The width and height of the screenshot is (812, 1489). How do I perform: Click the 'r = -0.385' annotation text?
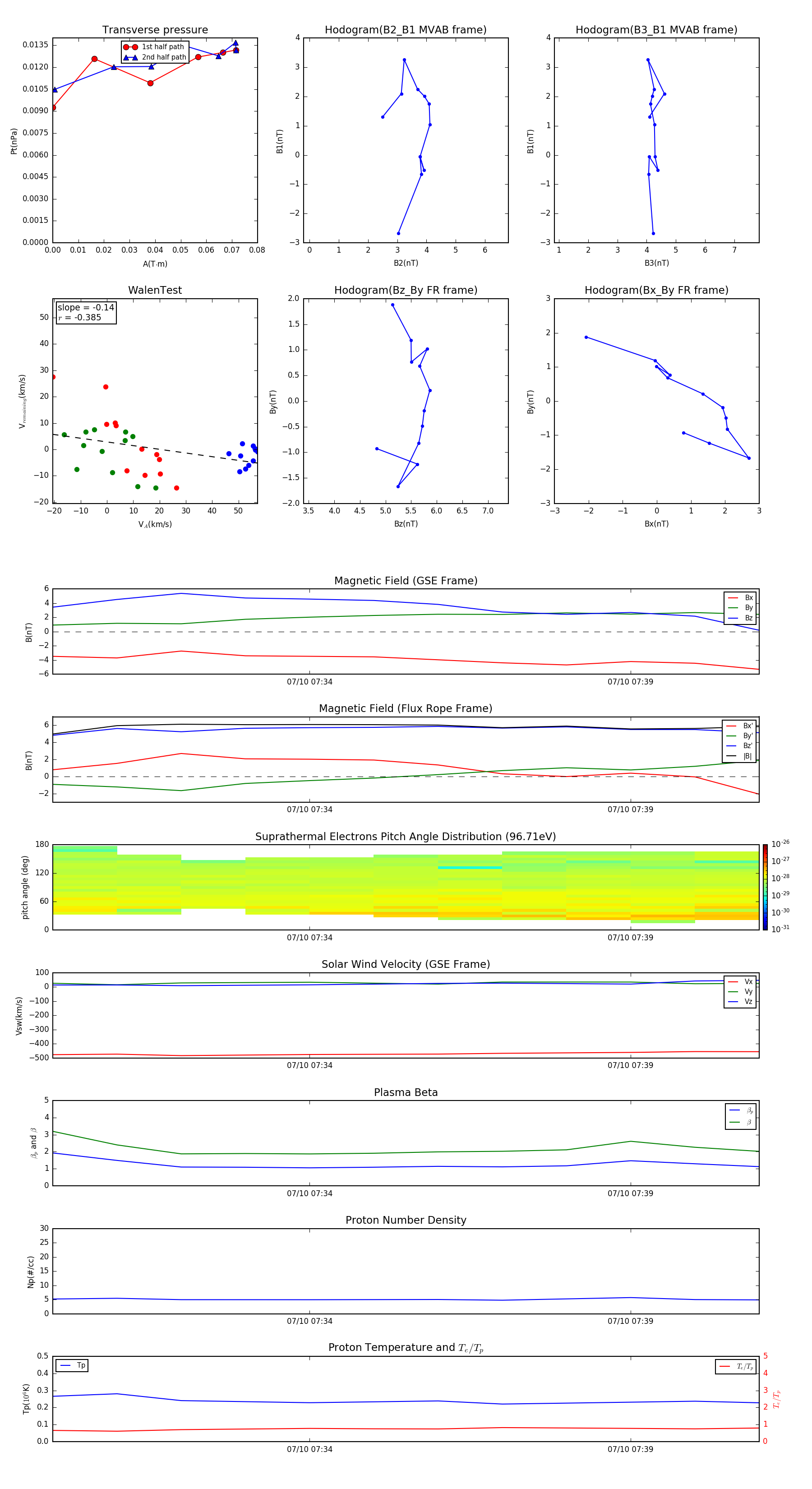[80, 317]
